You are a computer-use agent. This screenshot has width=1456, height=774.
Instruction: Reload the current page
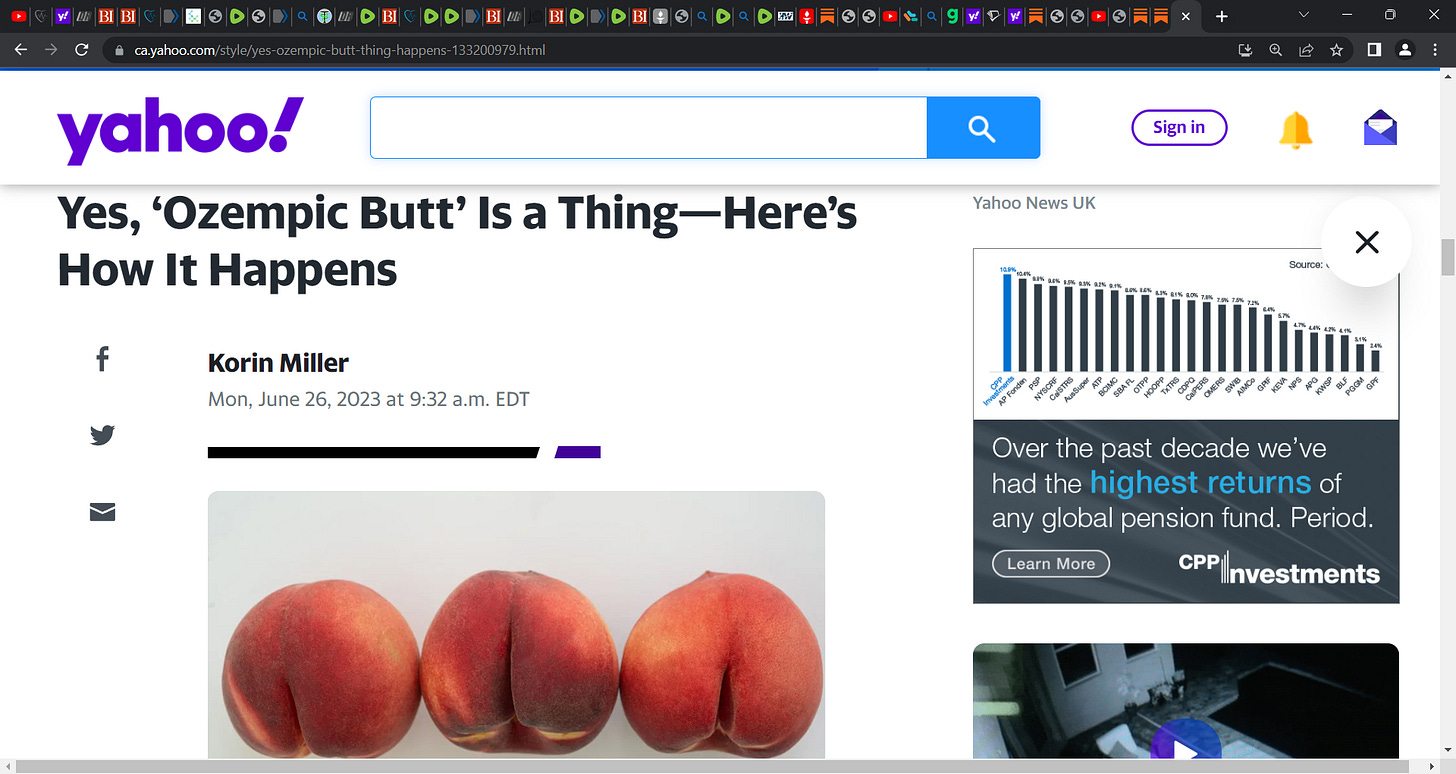(x=82, y=49)
